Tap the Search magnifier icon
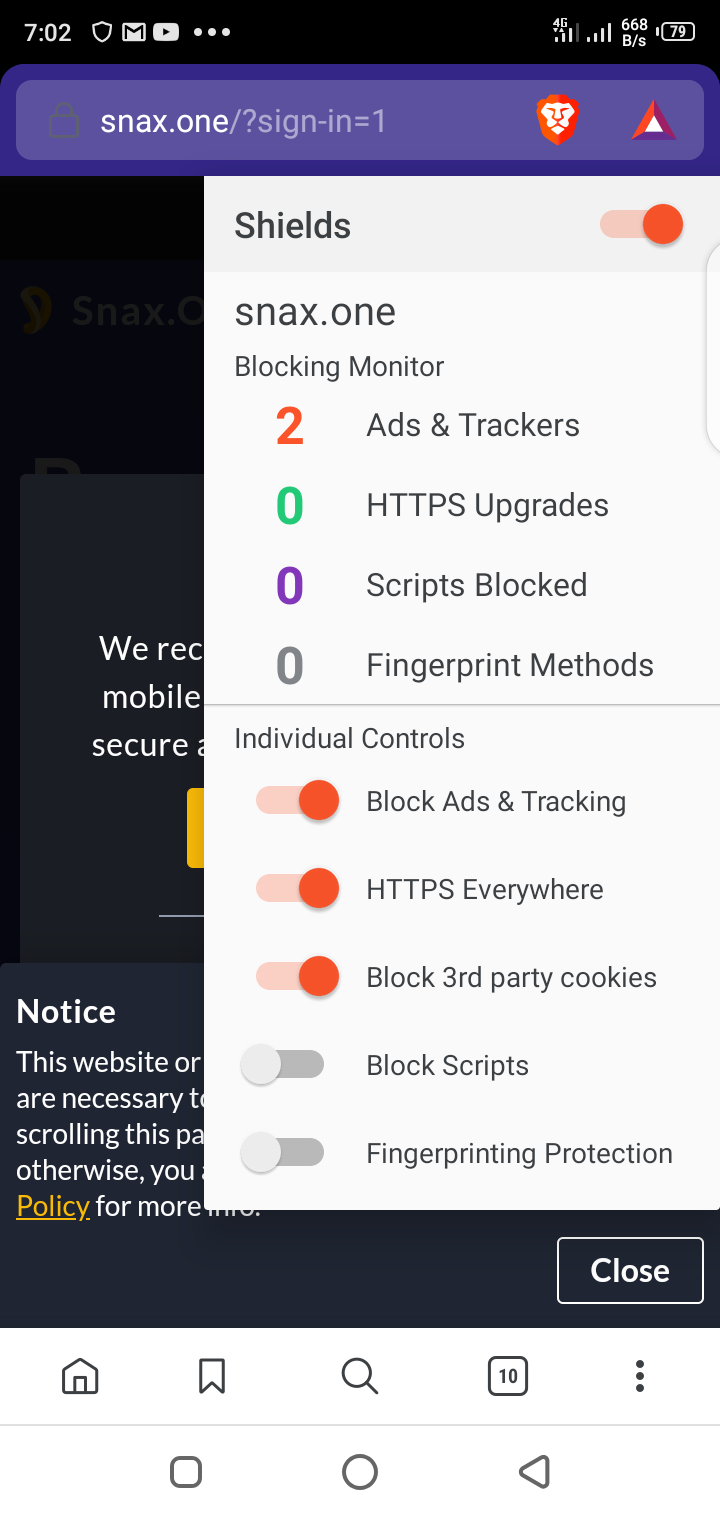The image size is (720, 1520). pos(359,1376)
